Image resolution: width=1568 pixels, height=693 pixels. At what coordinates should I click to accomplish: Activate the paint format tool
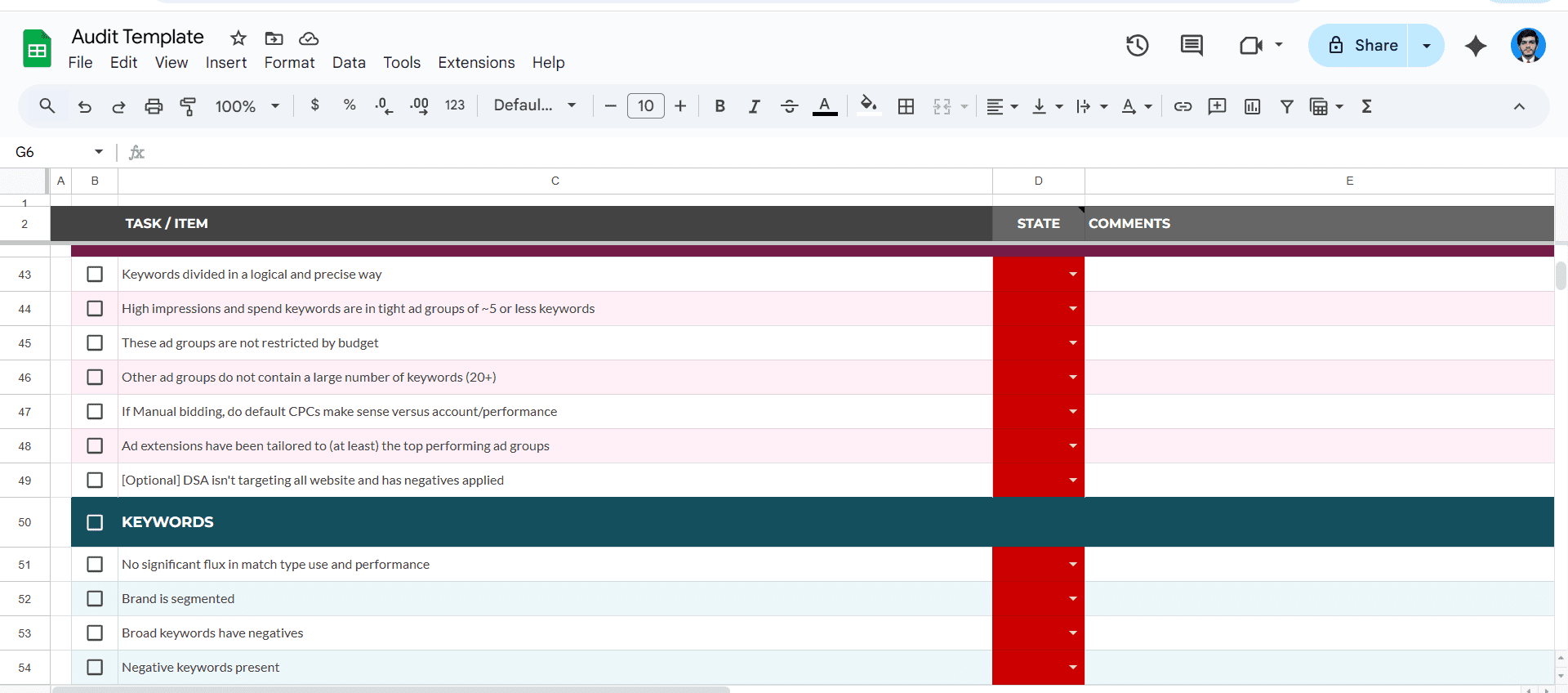[188, 106]
